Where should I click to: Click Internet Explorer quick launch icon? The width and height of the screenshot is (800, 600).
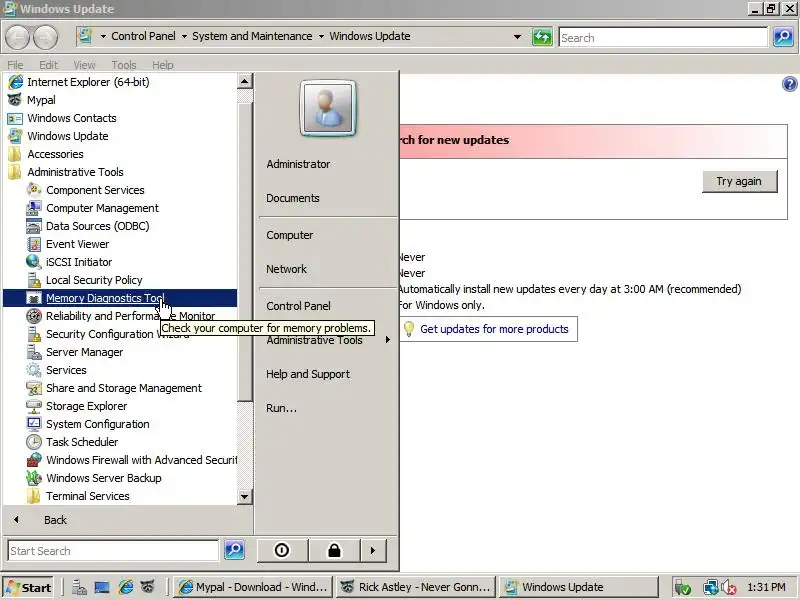tap(125, 587)
